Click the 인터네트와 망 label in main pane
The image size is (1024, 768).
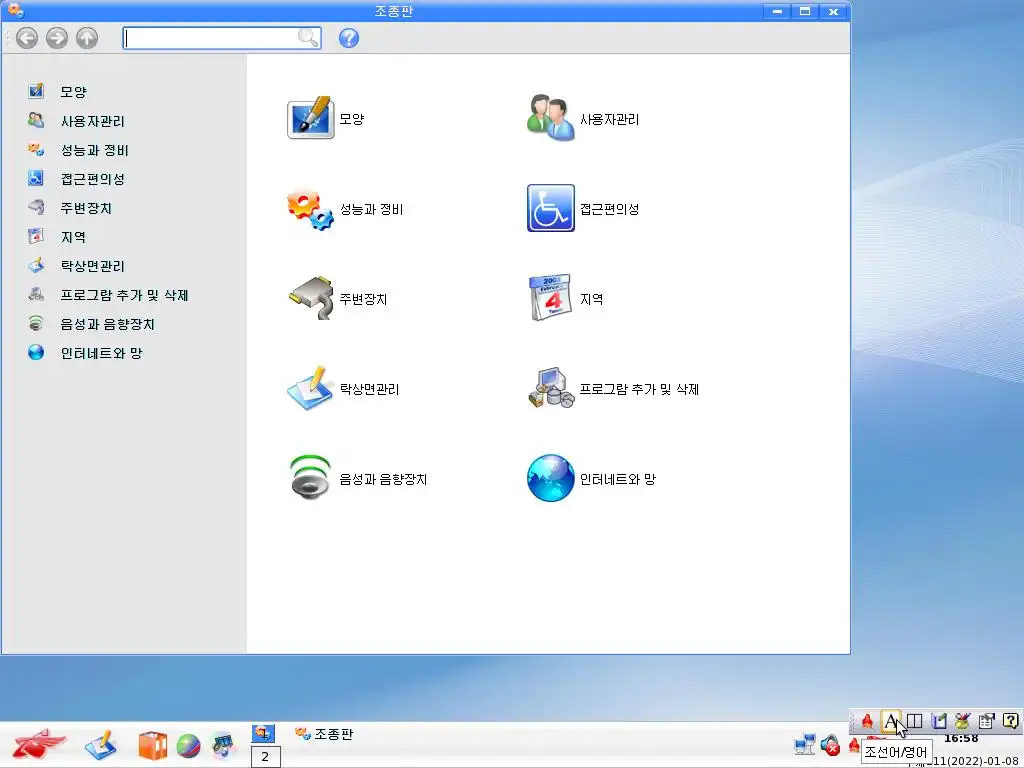coord(617,479)
